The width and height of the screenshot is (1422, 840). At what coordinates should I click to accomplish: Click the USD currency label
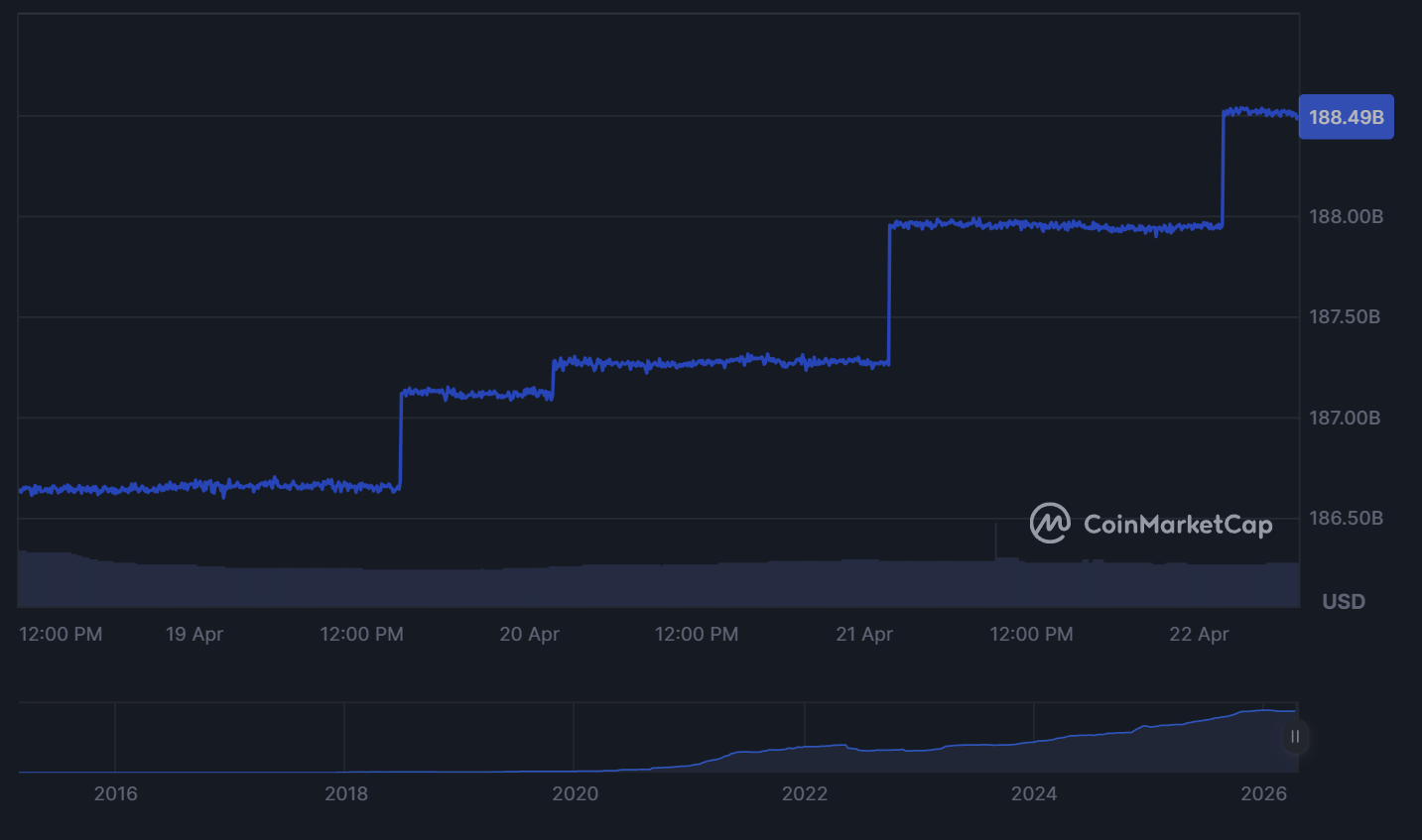coord(1343,601)
